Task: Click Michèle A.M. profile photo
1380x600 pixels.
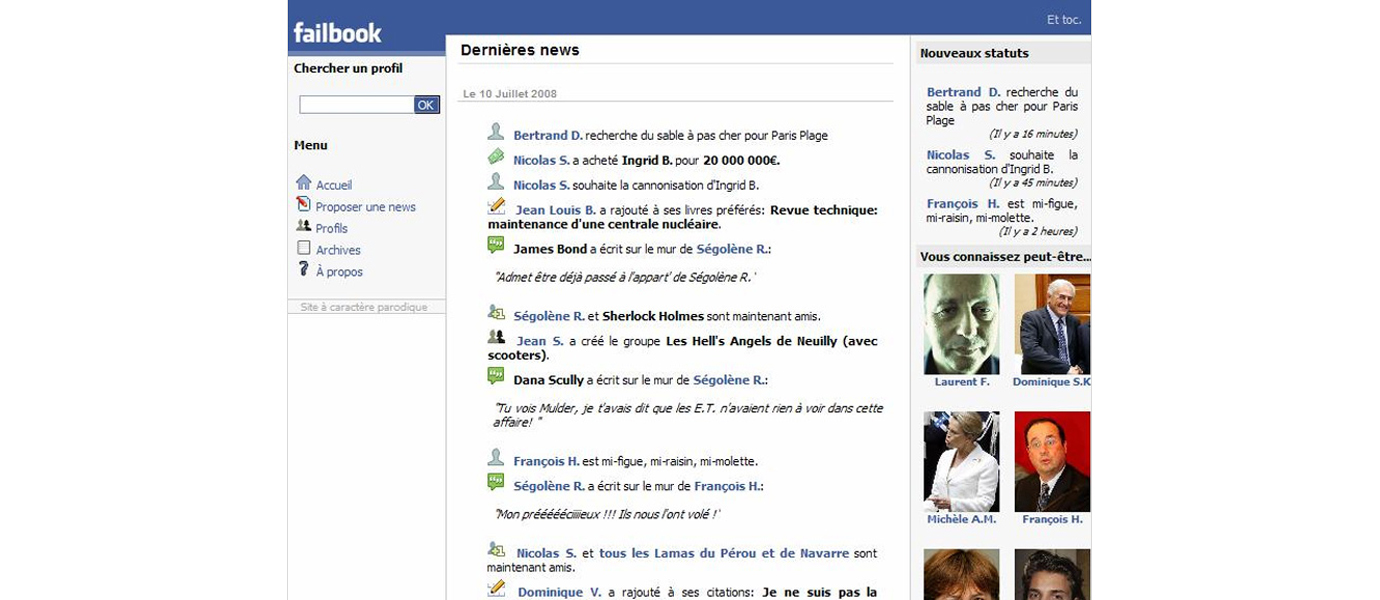Action: coord(962,462)
